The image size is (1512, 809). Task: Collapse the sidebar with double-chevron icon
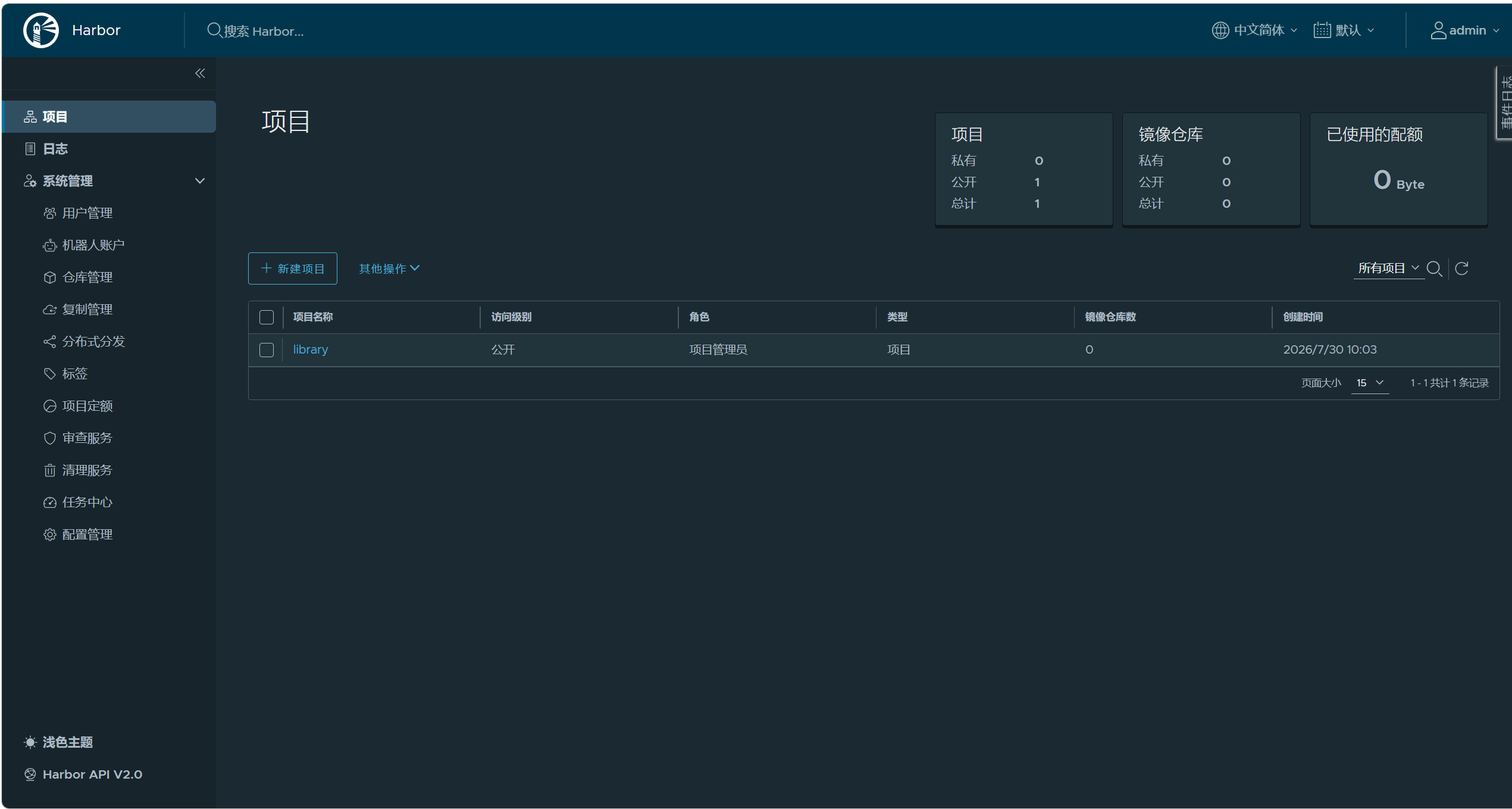200,73
